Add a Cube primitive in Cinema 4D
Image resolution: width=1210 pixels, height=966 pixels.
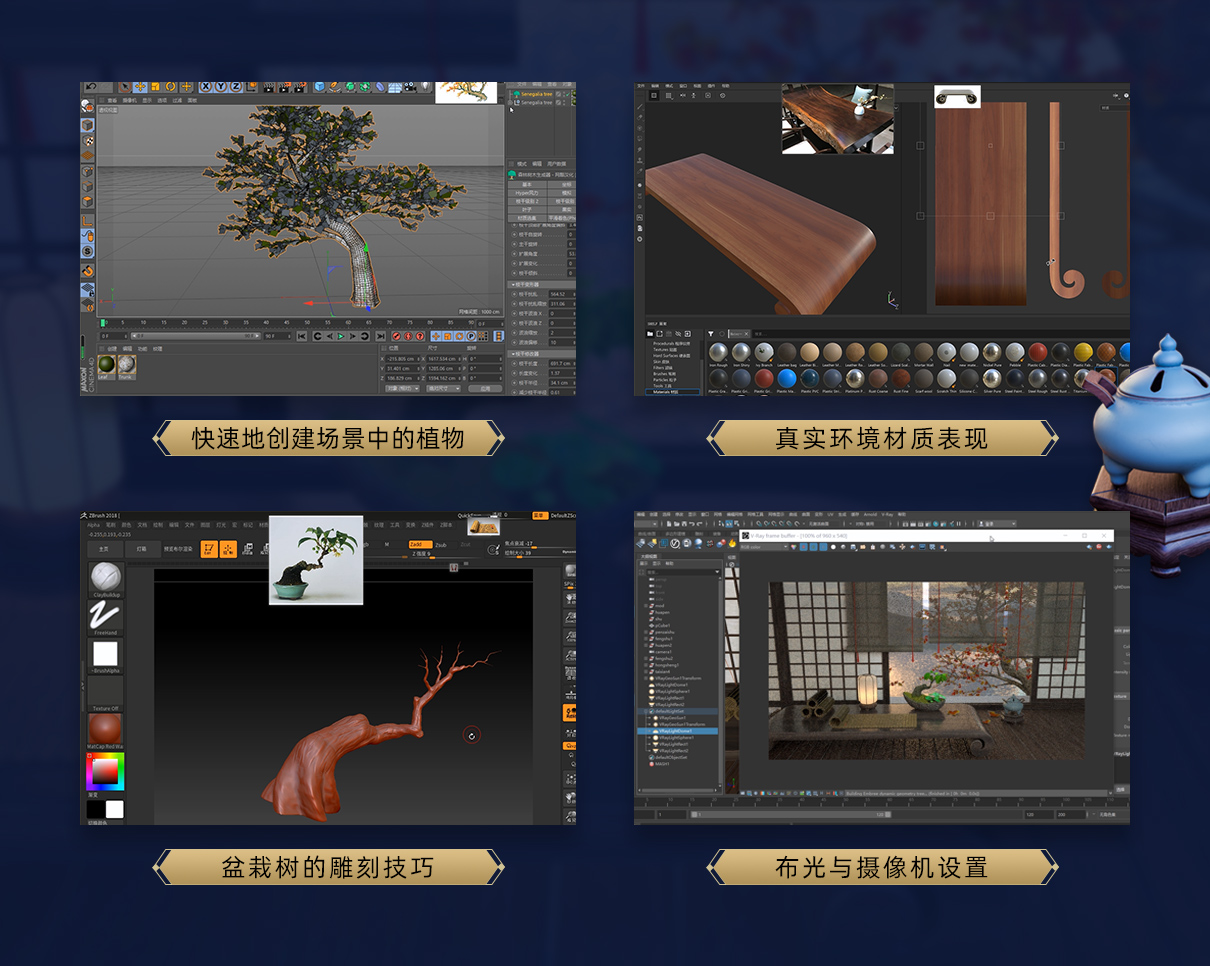point(320,87)
